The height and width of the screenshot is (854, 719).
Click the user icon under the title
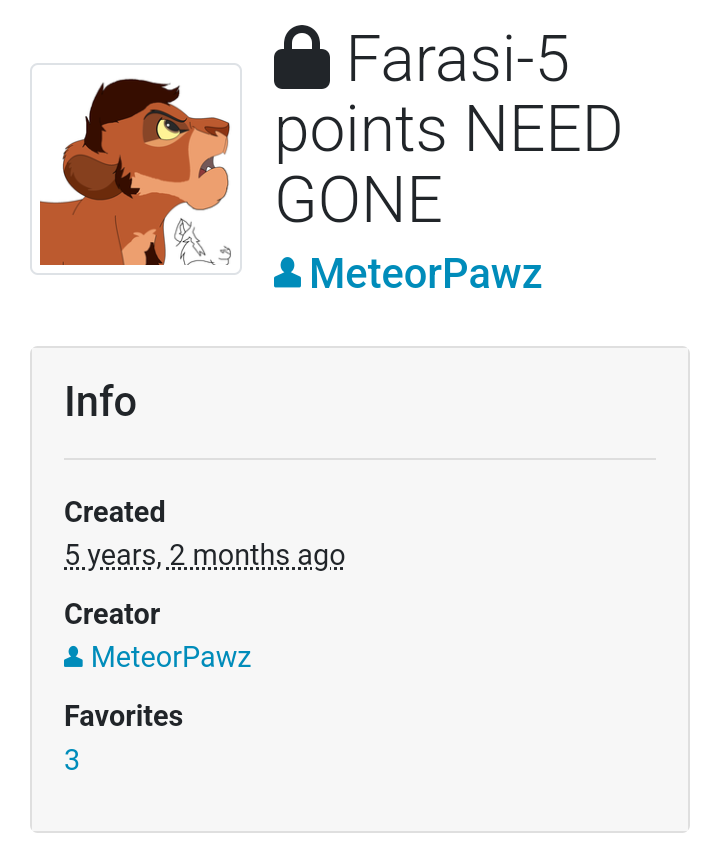point(287,273)
